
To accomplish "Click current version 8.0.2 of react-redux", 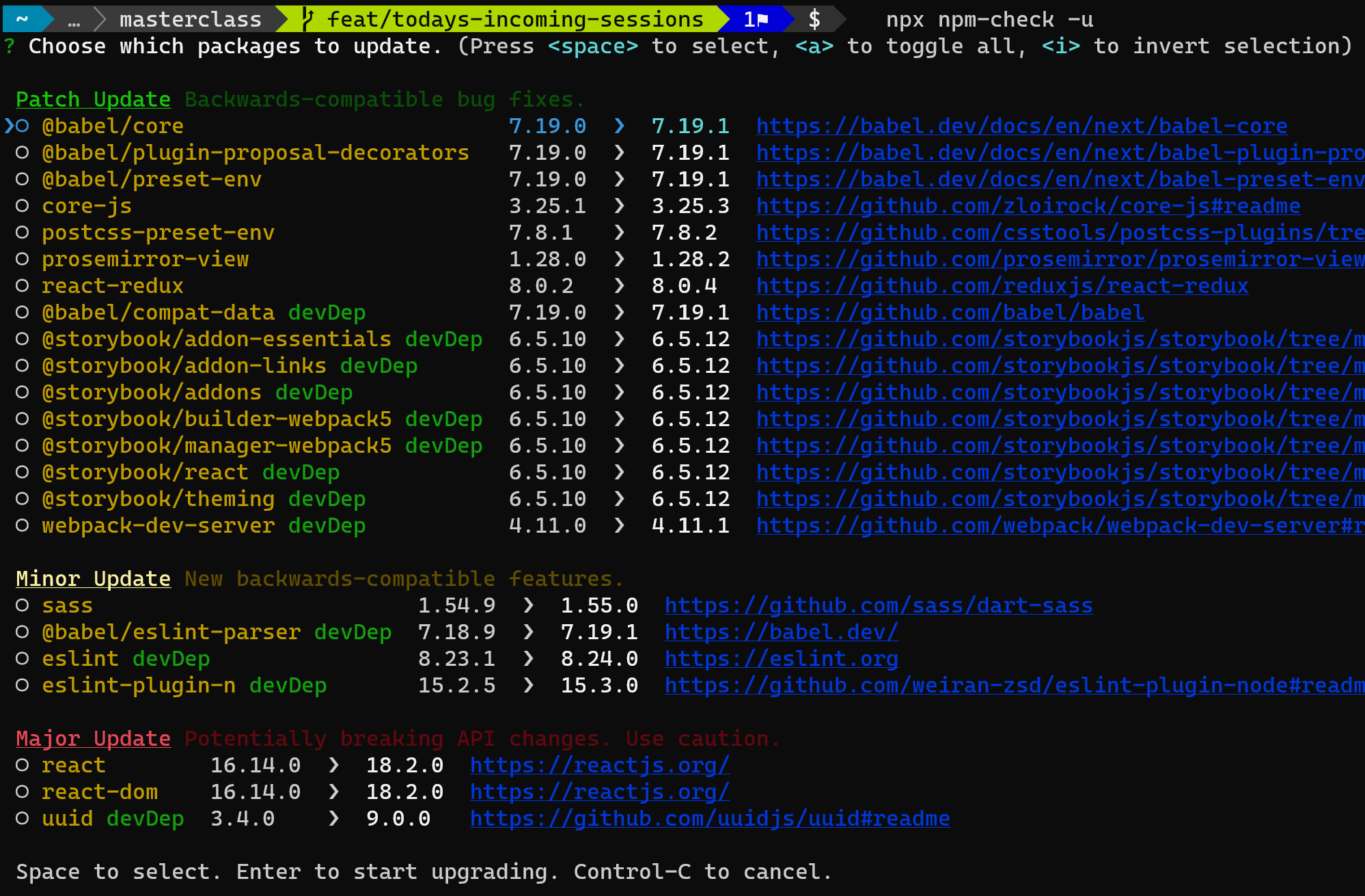I will [541, 286].
